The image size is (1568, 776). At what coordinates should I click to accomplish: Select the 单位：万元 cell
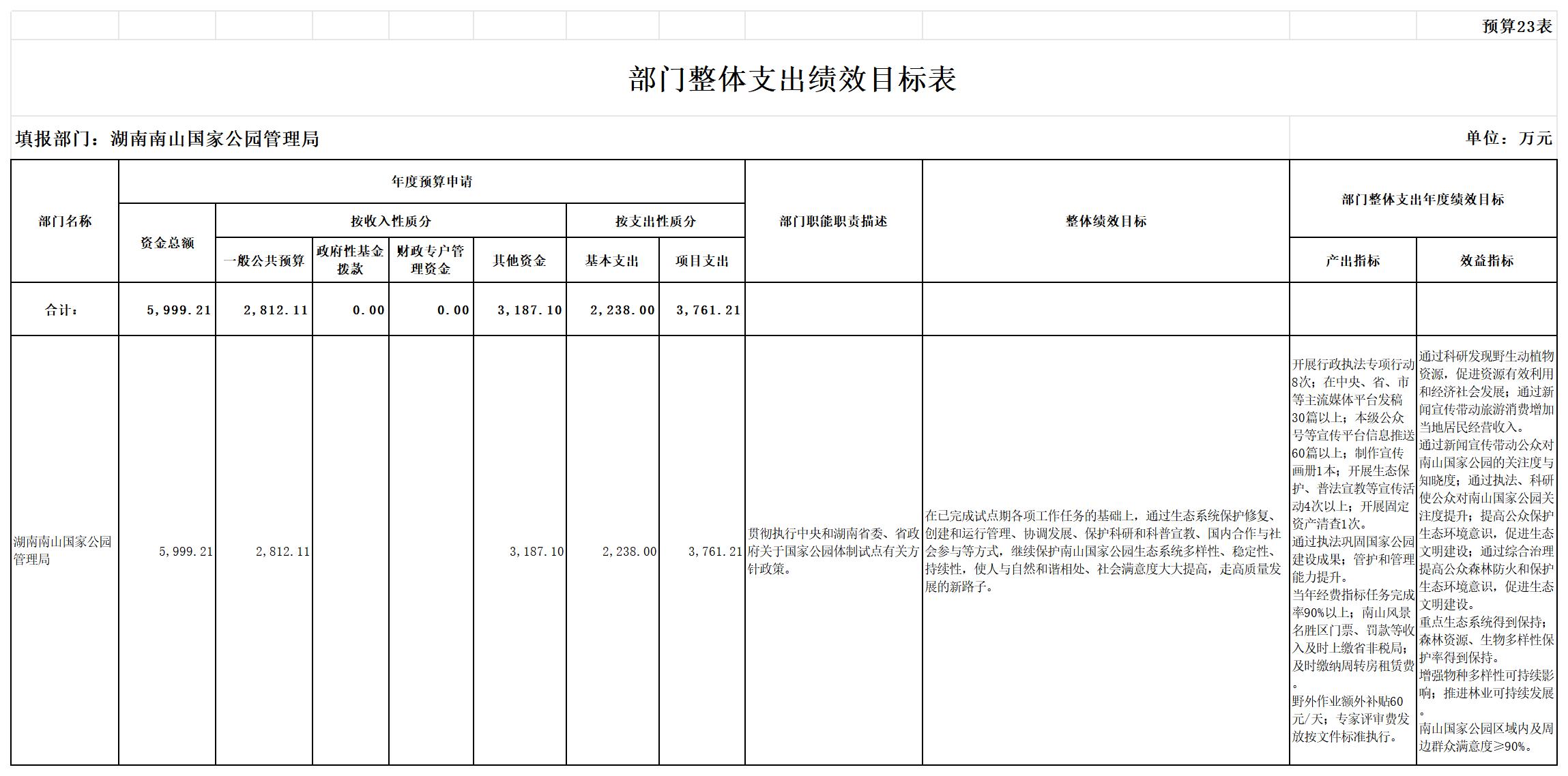[x=1508, y=138]
